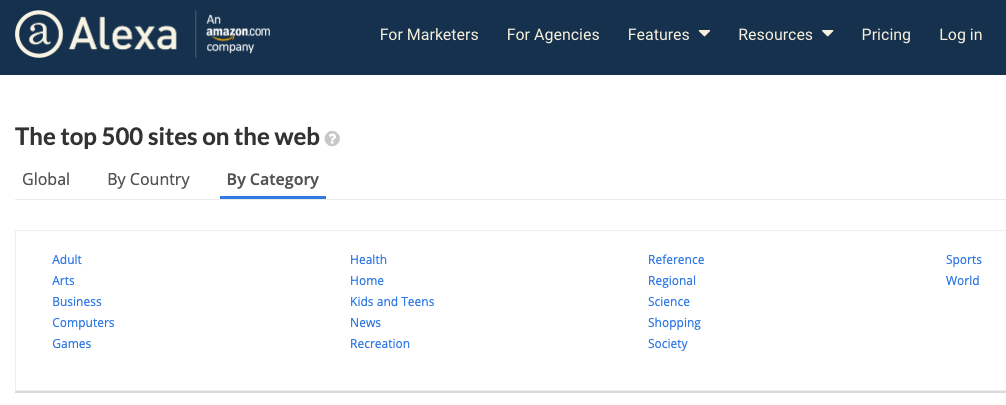Open the Kids and Teens category
Viewport: 1006px width, 405px height.
point(392,302)
